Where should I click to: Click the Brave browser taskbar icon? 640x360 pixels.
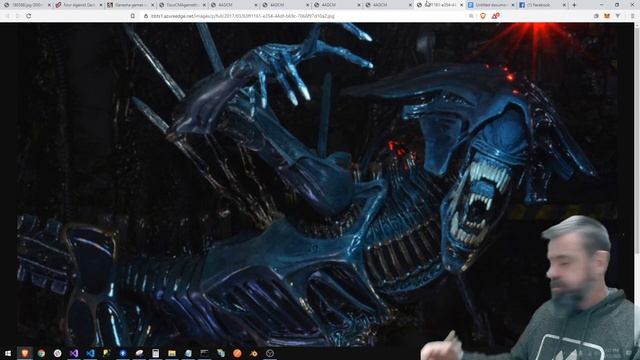(24, 353)
